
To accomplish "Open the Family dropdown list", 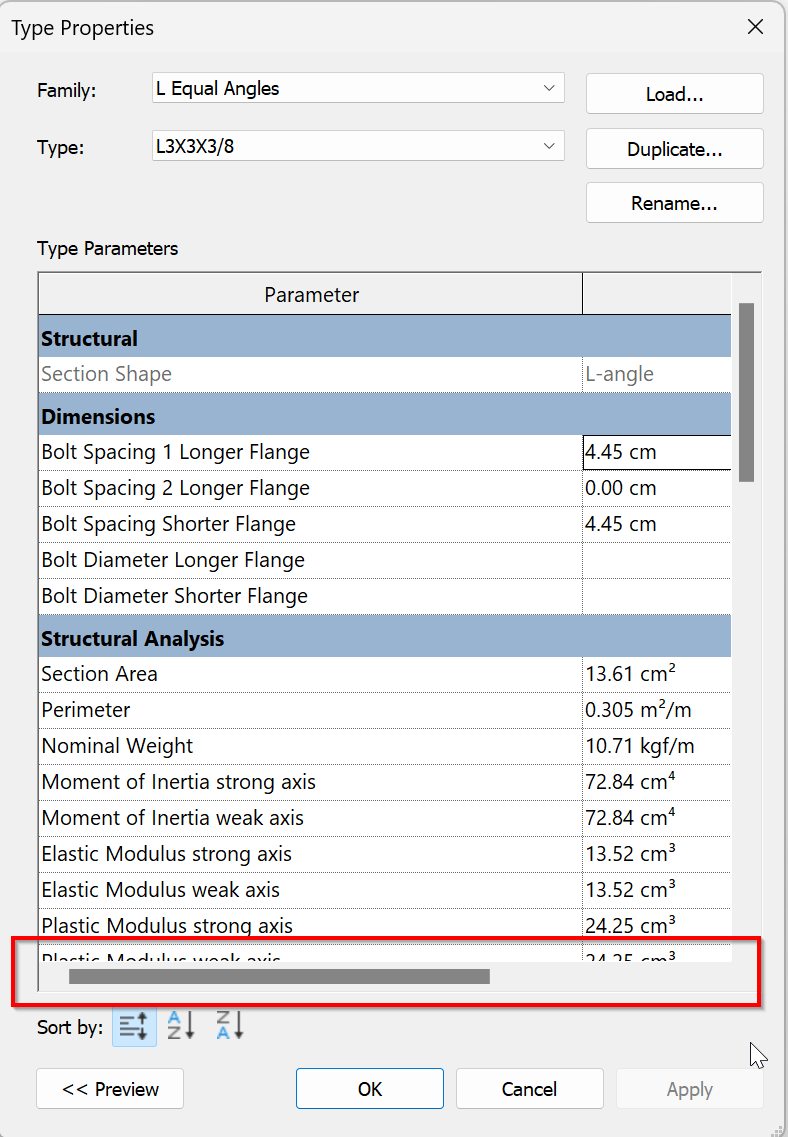I will [x=548, y=89].
